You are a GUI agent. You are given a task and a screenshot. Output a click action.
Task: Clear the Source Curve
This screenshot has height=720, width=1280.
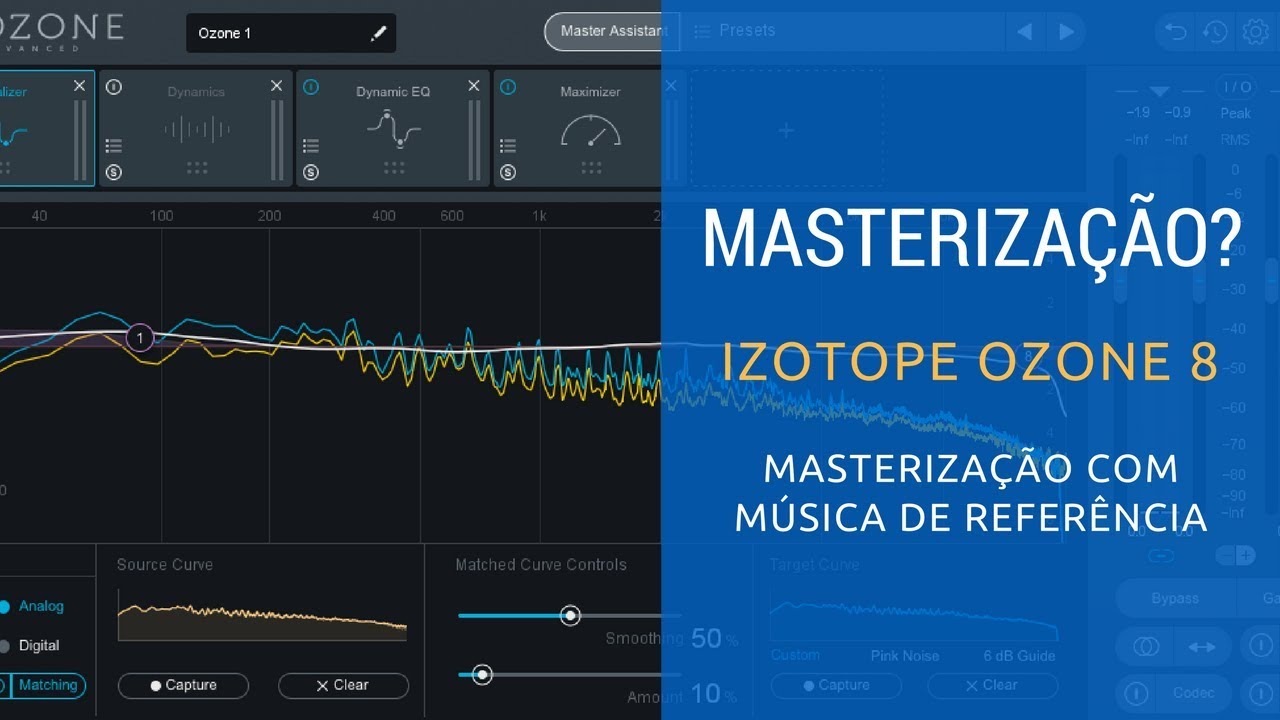pos(343,685)
